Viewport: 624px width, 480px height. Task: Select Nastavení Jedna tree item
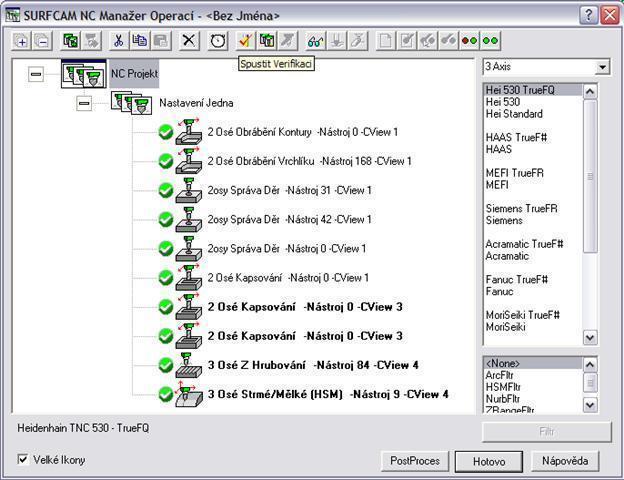(x=196, y=103)
